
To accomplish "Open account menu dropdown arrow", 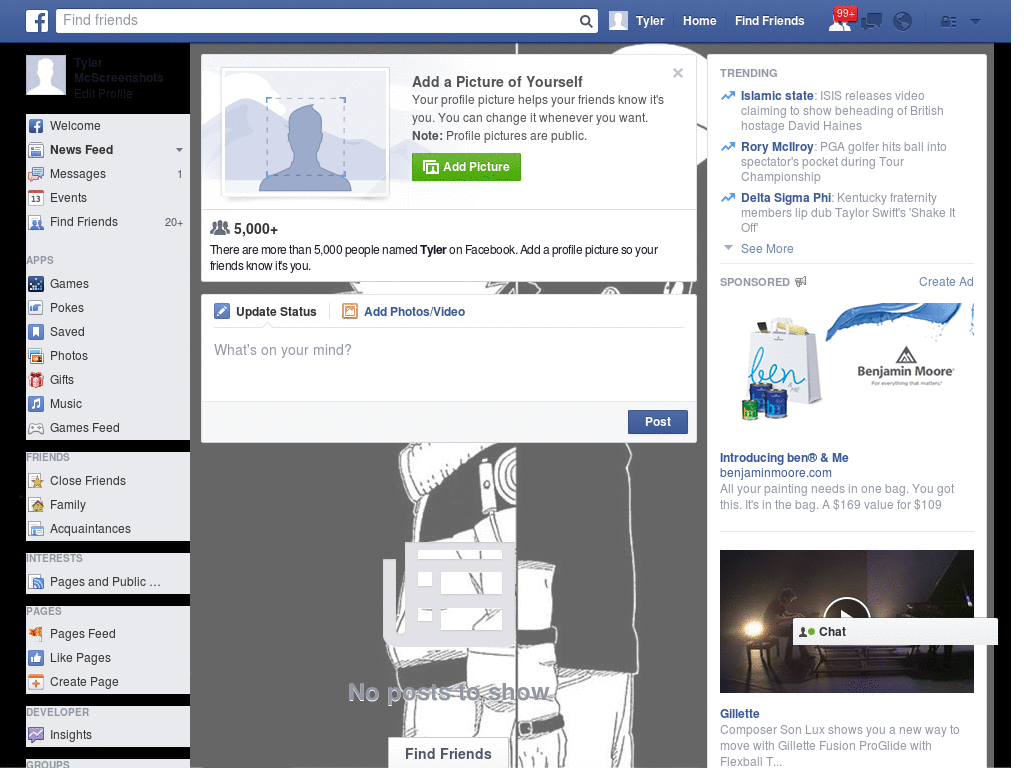I will (975, 22).
